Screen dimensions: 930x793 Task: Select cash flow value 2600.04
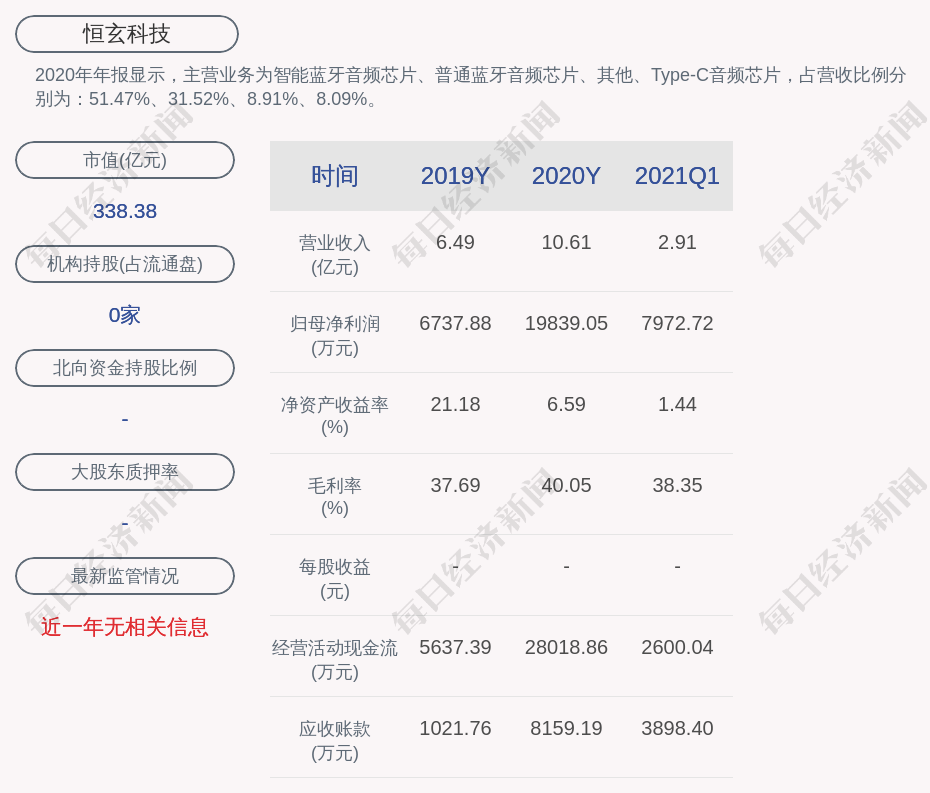[x=677, y=647]
